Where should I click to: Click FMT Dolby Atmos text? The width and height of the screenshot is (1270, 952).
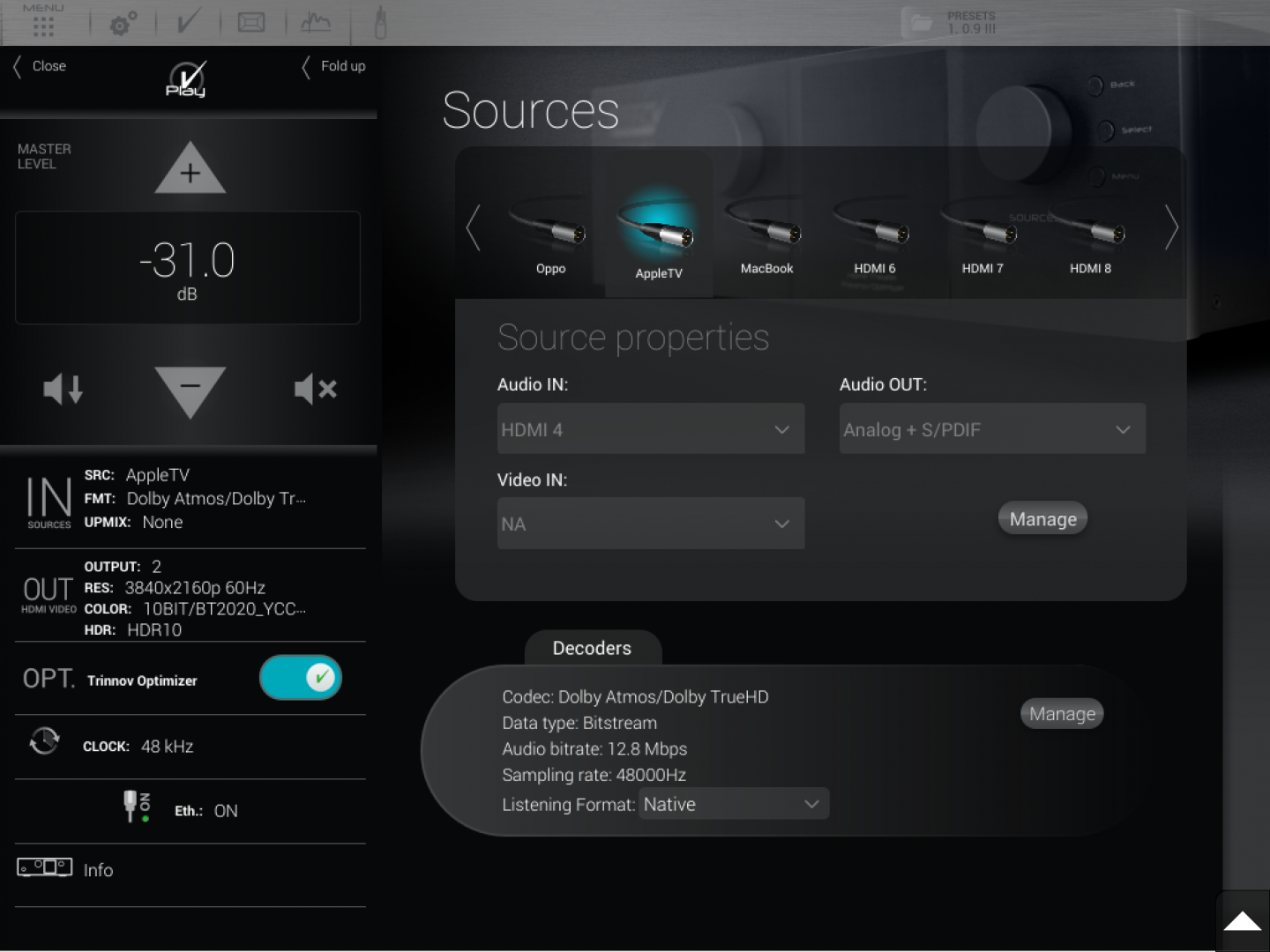click(195, 499)
